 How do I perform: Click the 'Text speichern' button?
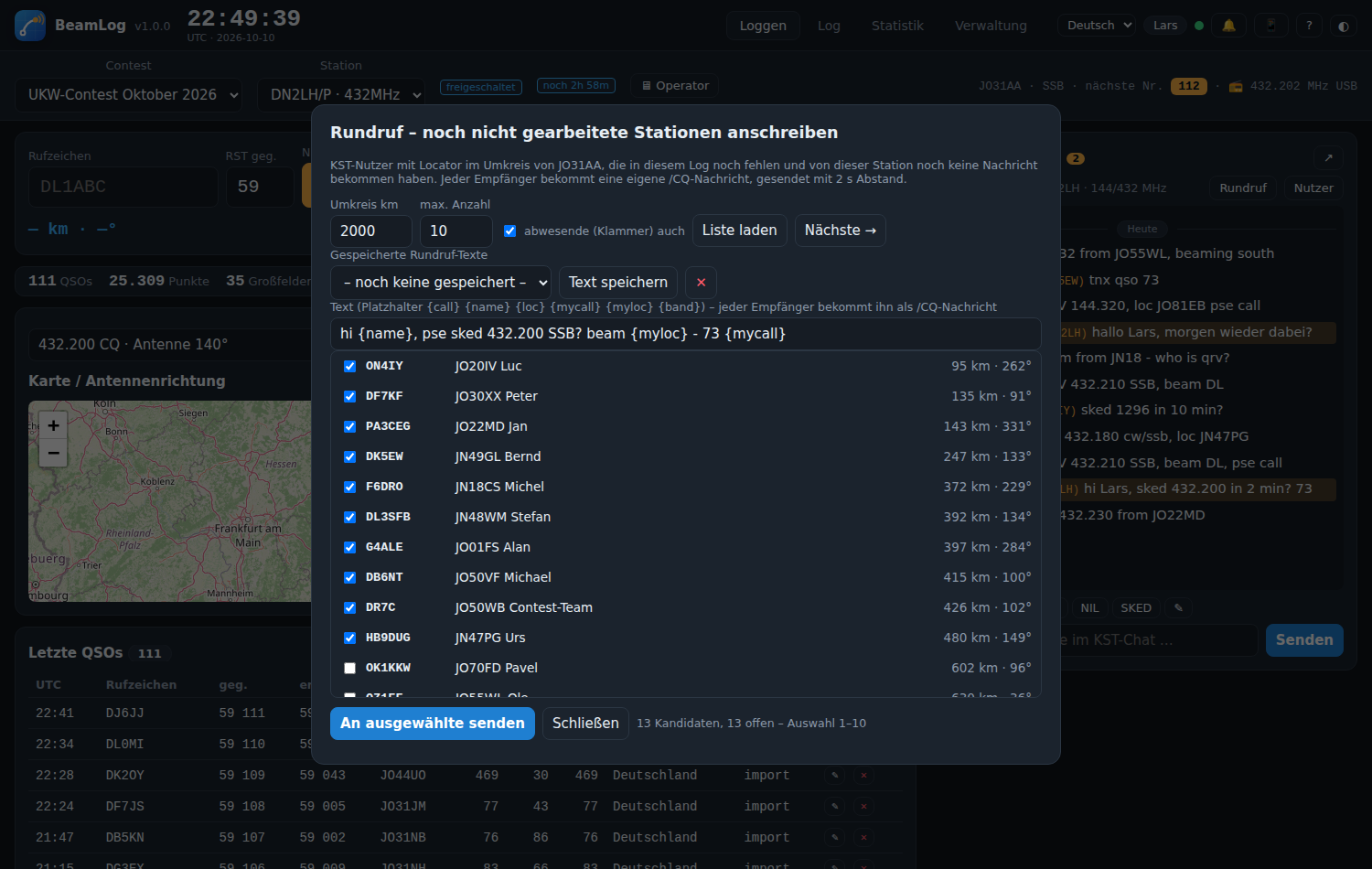pos(618,283)
